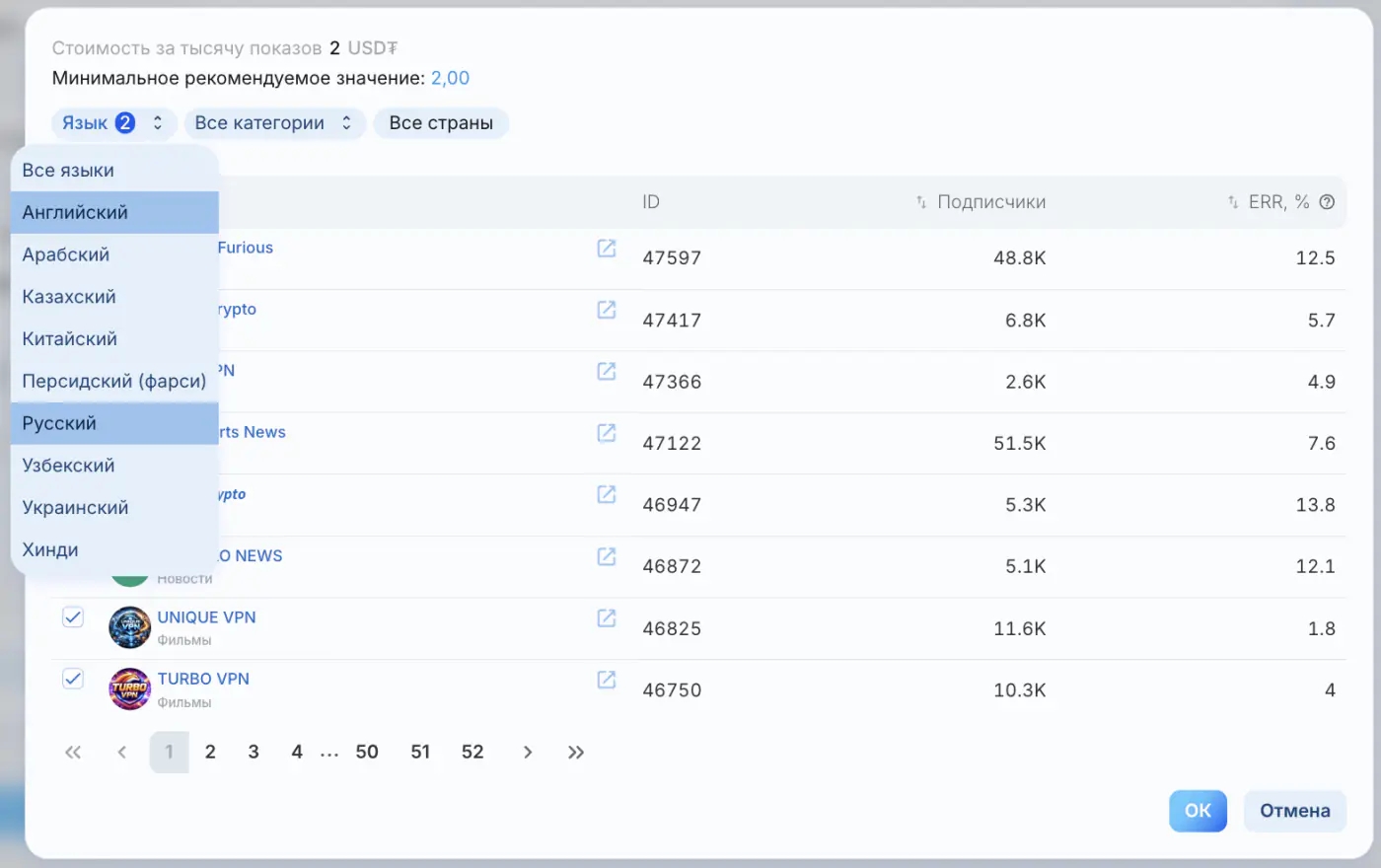Choose Хинди language option
Viewport: 1381px width, 868px height.
click(114, 550)
